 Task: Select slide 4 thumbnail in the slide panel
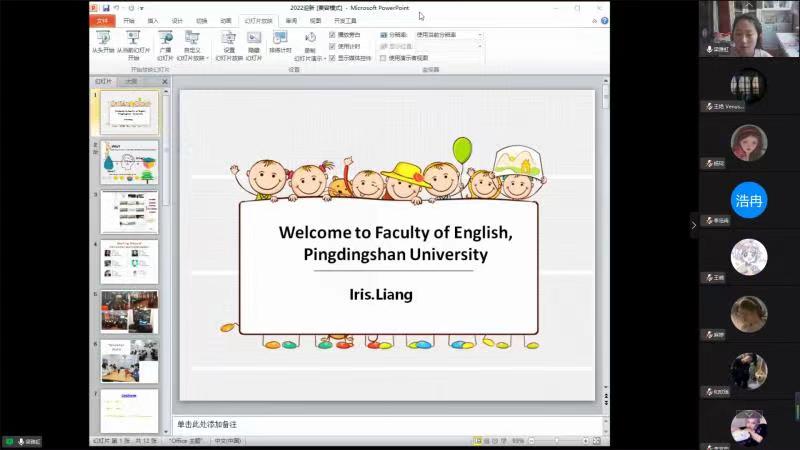point(129,261)
